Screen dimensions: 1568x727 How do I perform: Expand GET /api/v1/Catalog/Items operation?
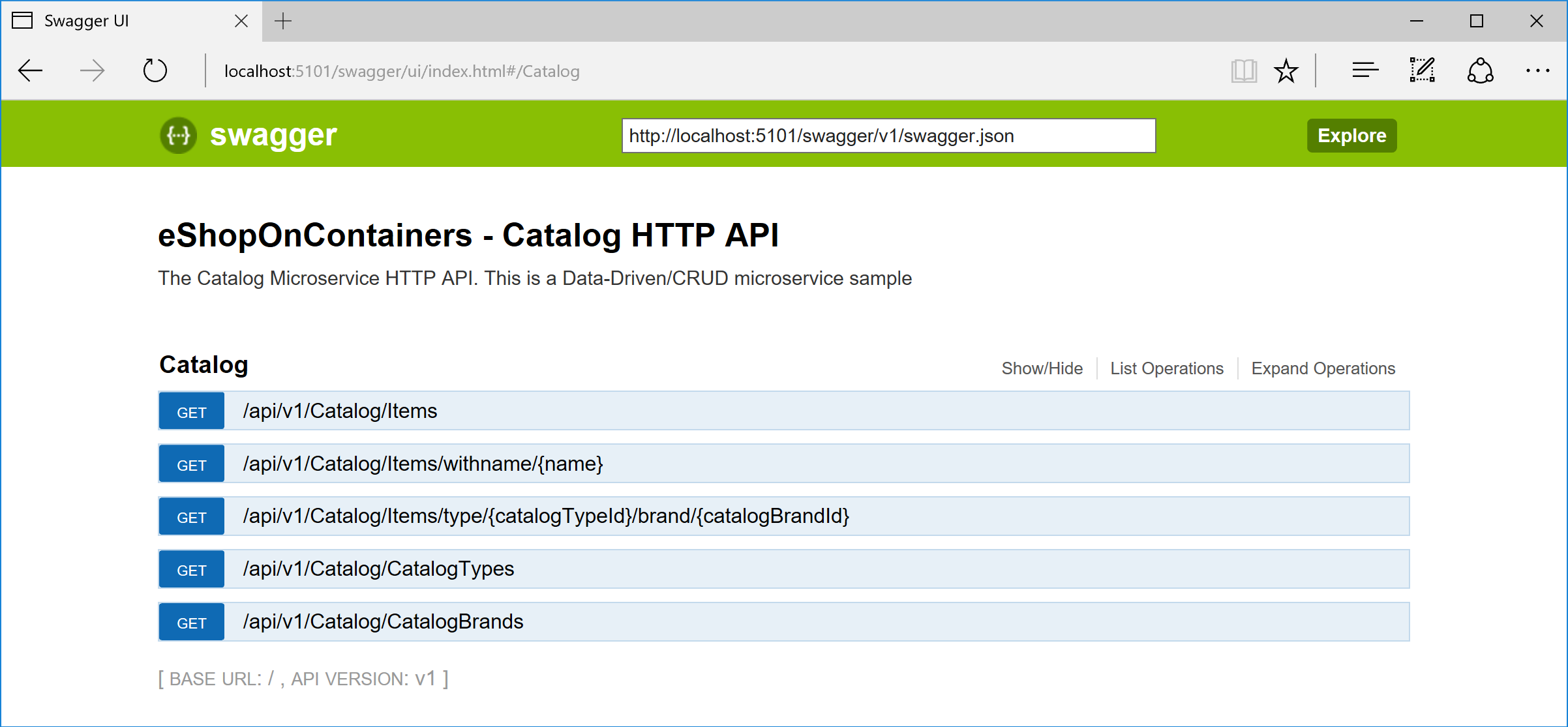[340, 411]
